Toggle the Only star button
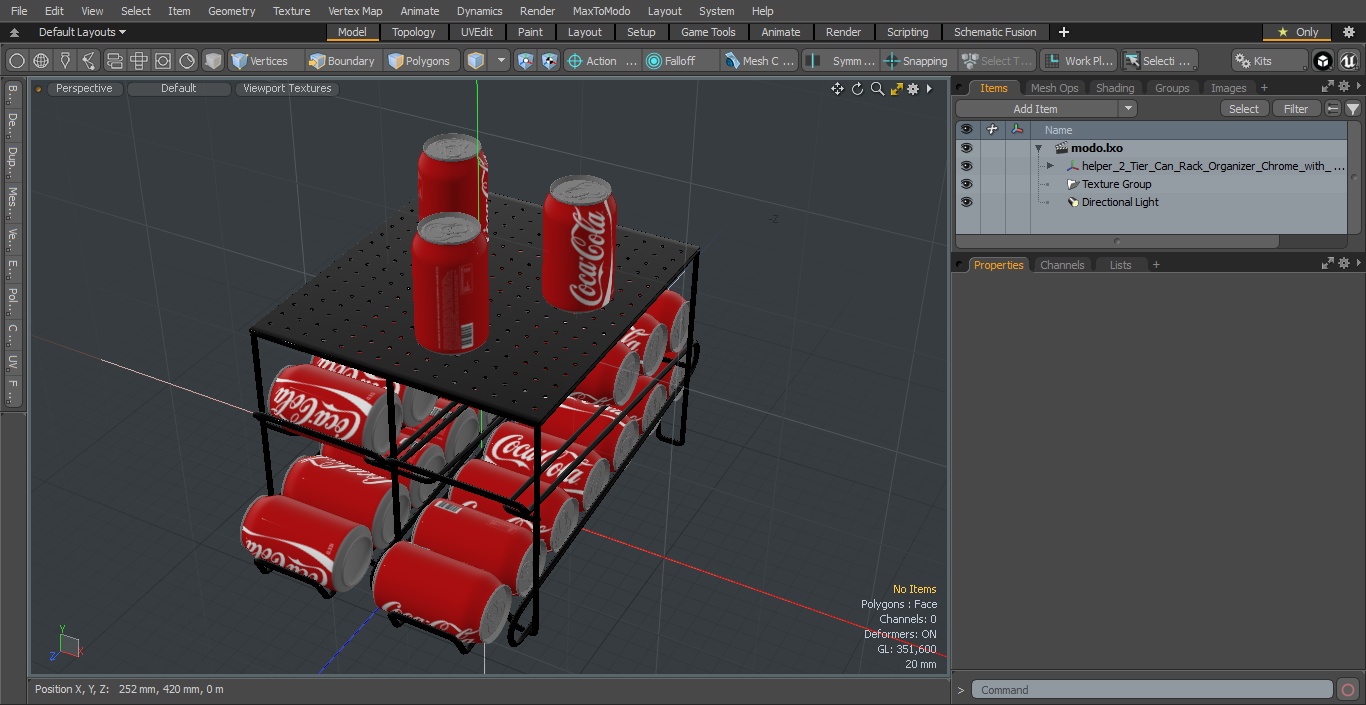 coord(1298,32)
